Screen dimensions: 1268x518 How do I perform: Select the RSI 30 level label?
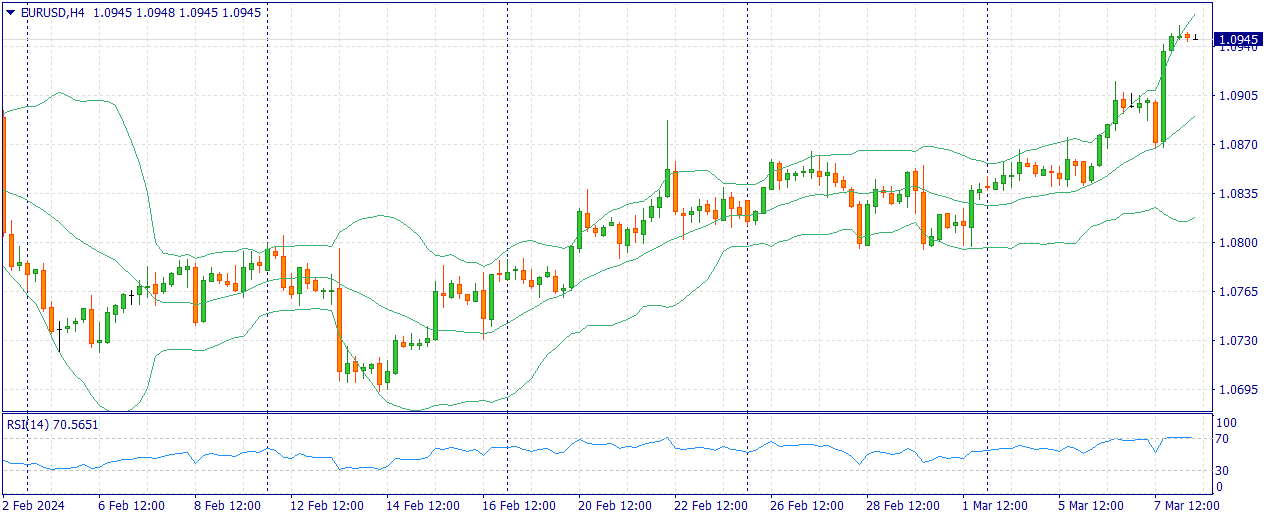click(x=1221, y=470)
